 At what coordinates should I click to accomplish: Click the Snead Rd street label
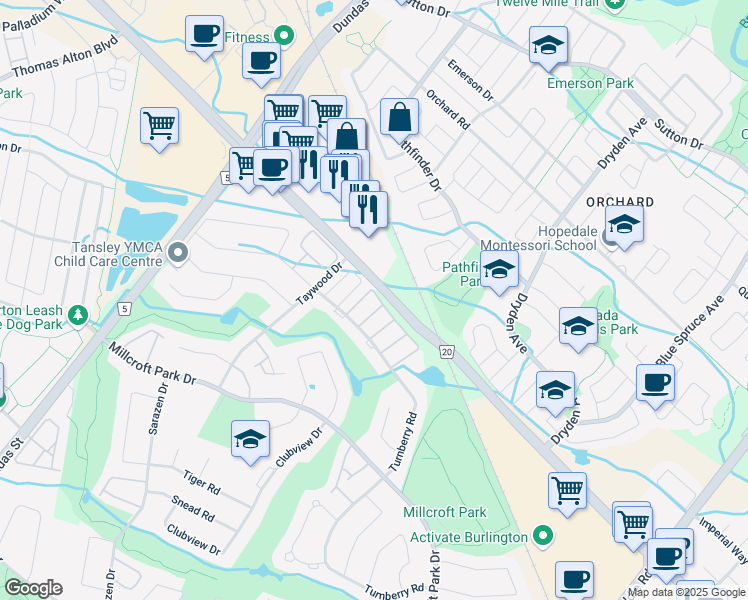tap(193, 508)
